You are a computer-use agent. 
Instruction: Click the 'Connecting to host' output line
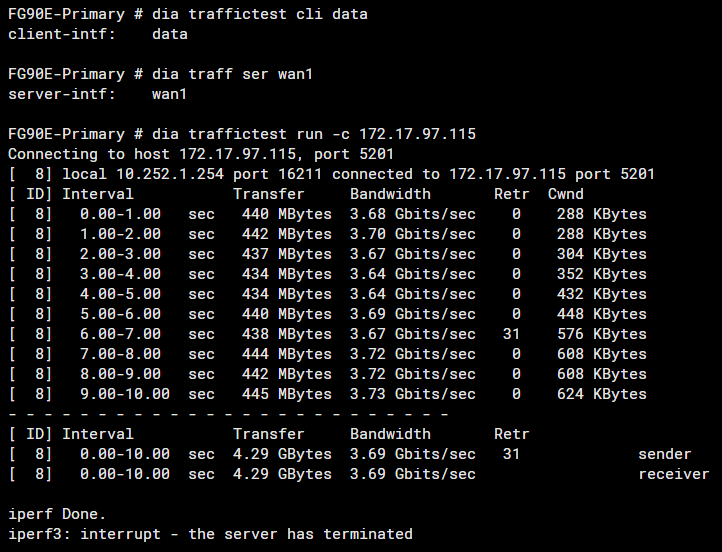90,154
